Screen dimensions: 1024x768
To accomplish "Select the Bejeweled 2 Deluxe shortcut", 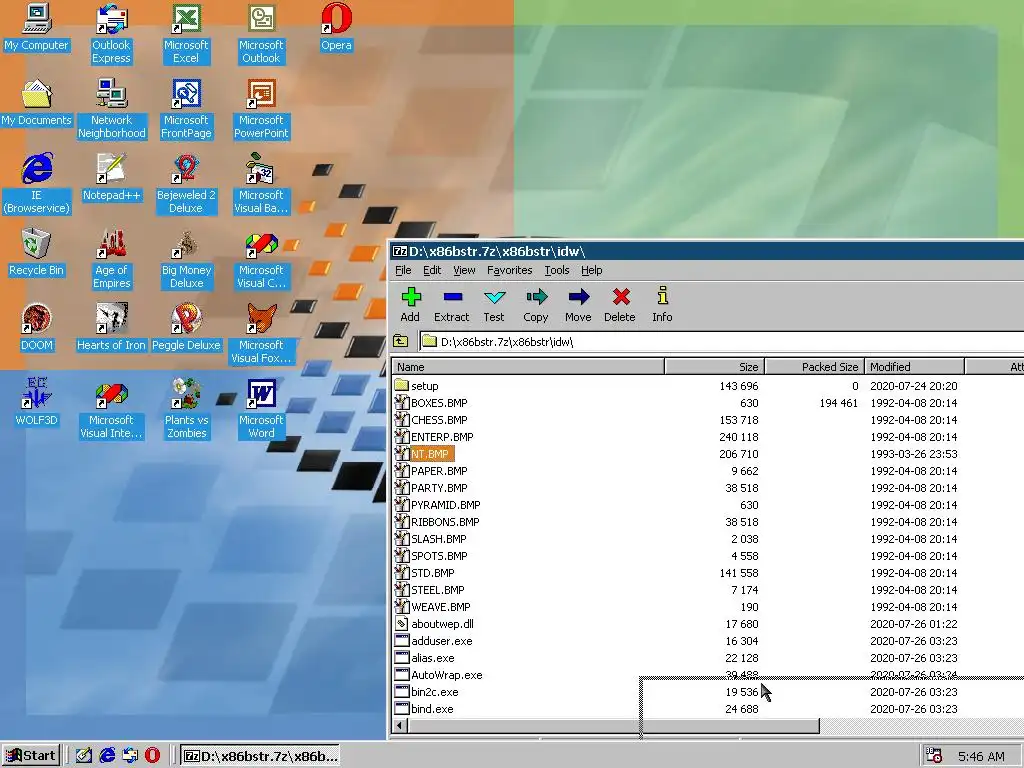I will 186,184.
